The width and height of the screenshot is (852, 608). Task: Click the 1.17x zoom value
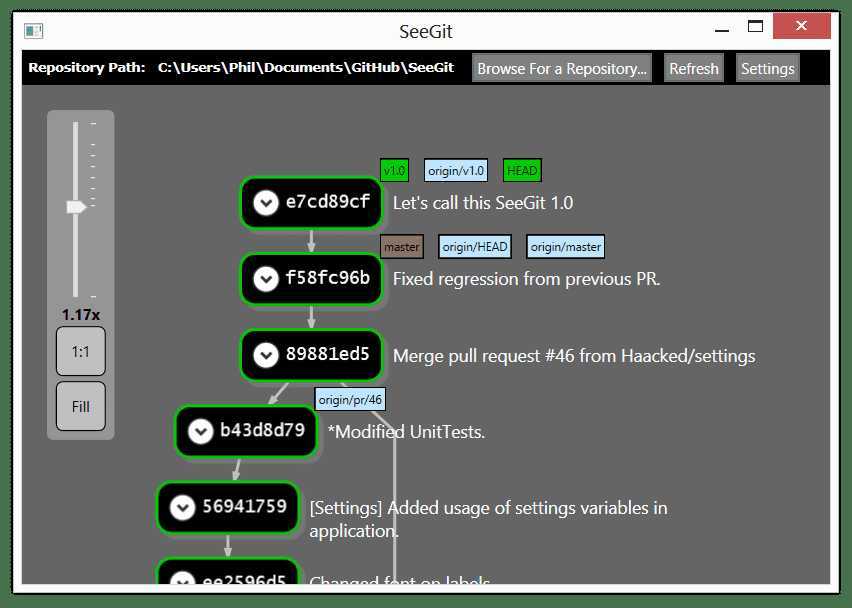(x=80, y=315)
